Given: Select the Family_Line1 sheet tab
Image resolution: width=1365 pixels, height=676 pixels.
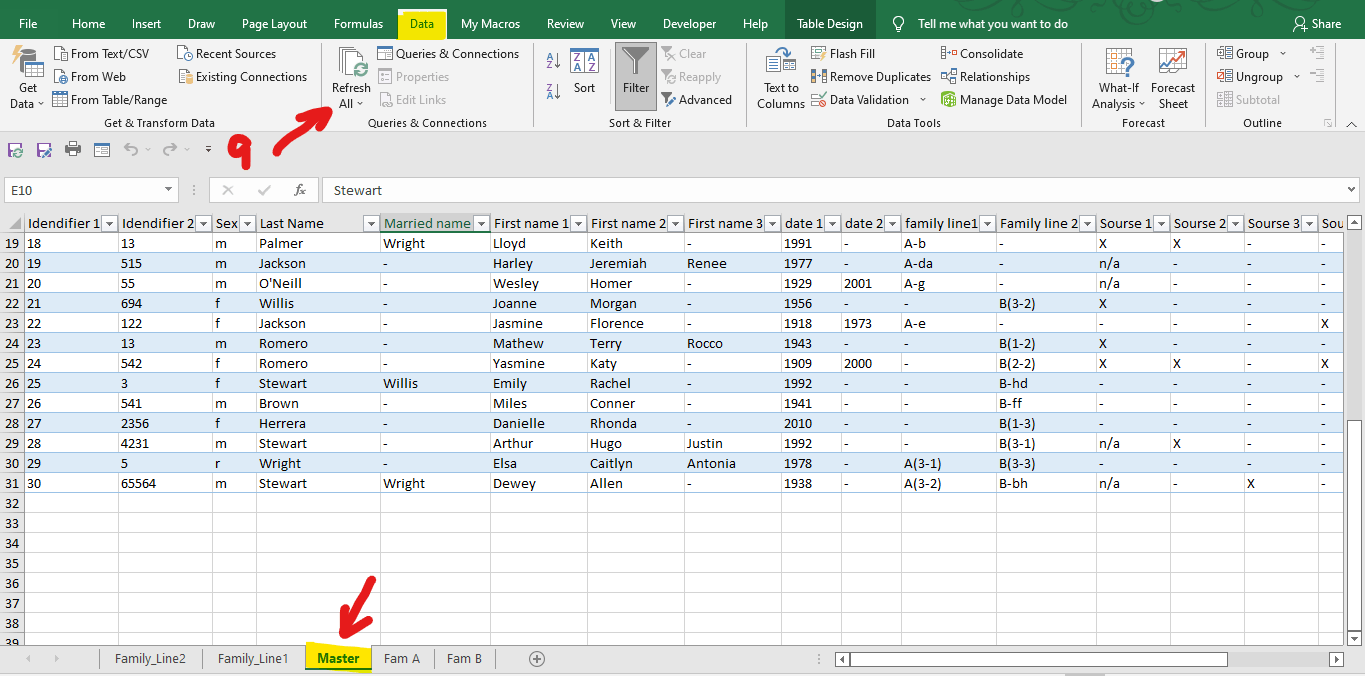Looking at the screenshot, I should [253, 659].
